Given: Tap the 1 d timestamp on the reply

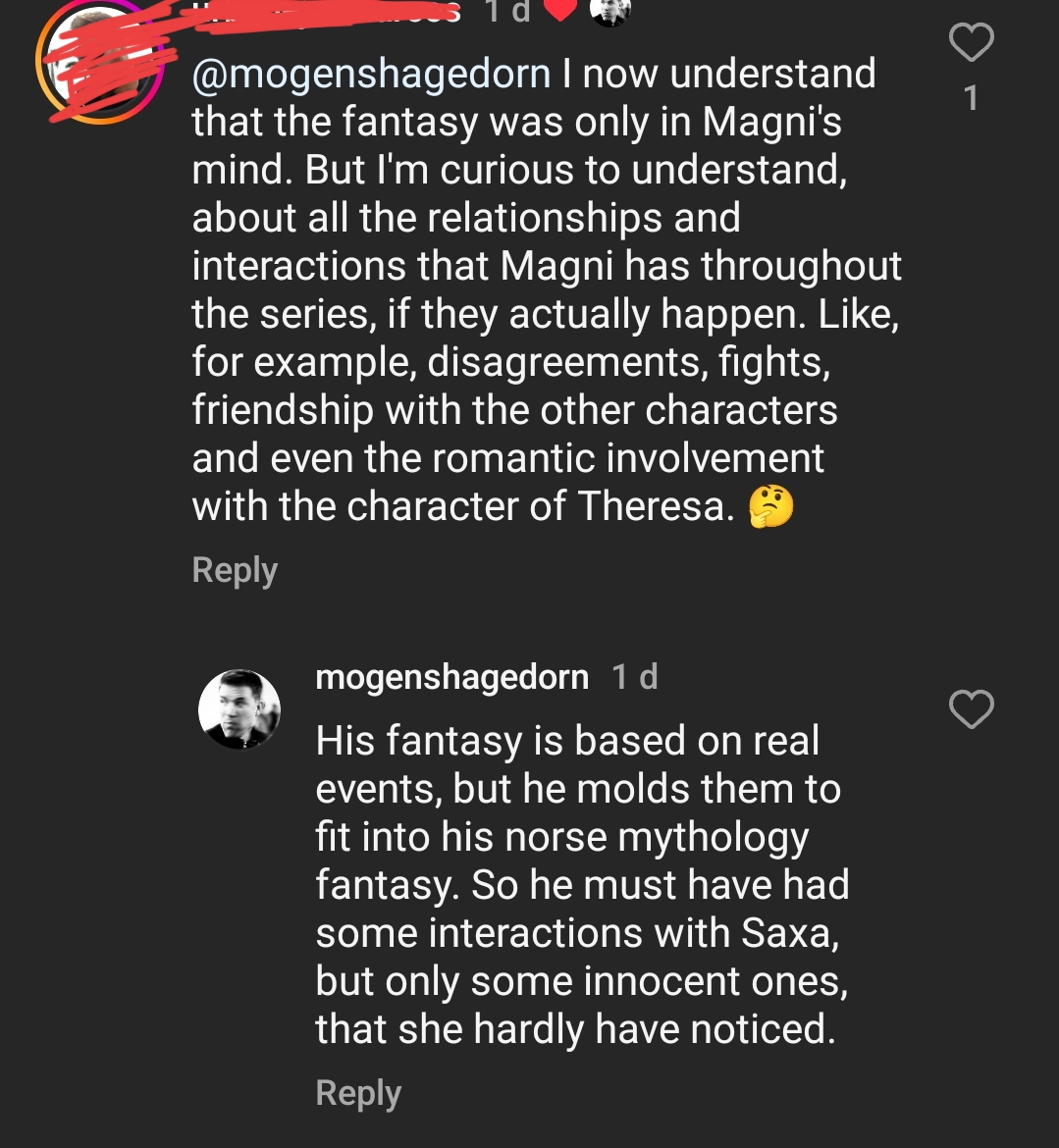Looking at the screenshot, I should (634, 676).
